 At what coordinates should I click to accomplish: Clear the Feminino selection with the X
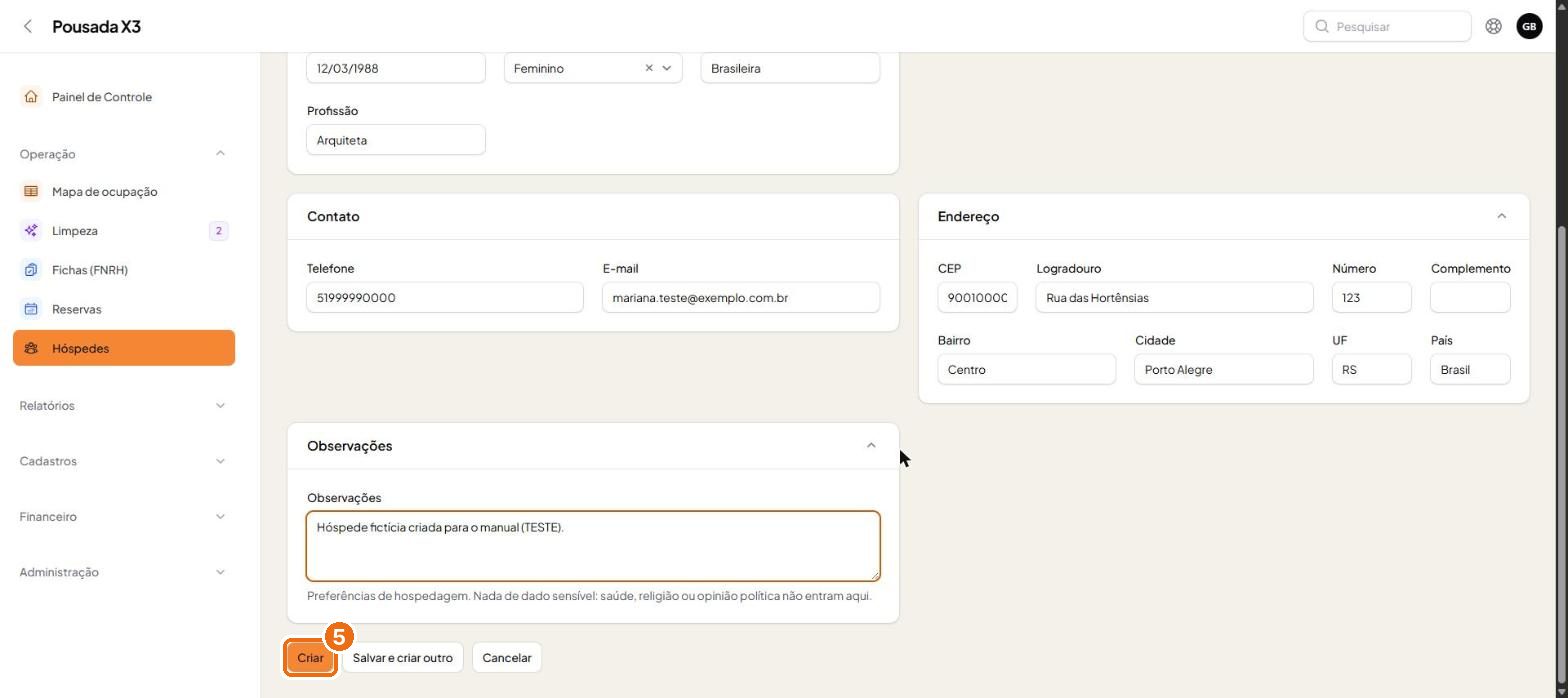pyautogui.click(x=649, y=68)
